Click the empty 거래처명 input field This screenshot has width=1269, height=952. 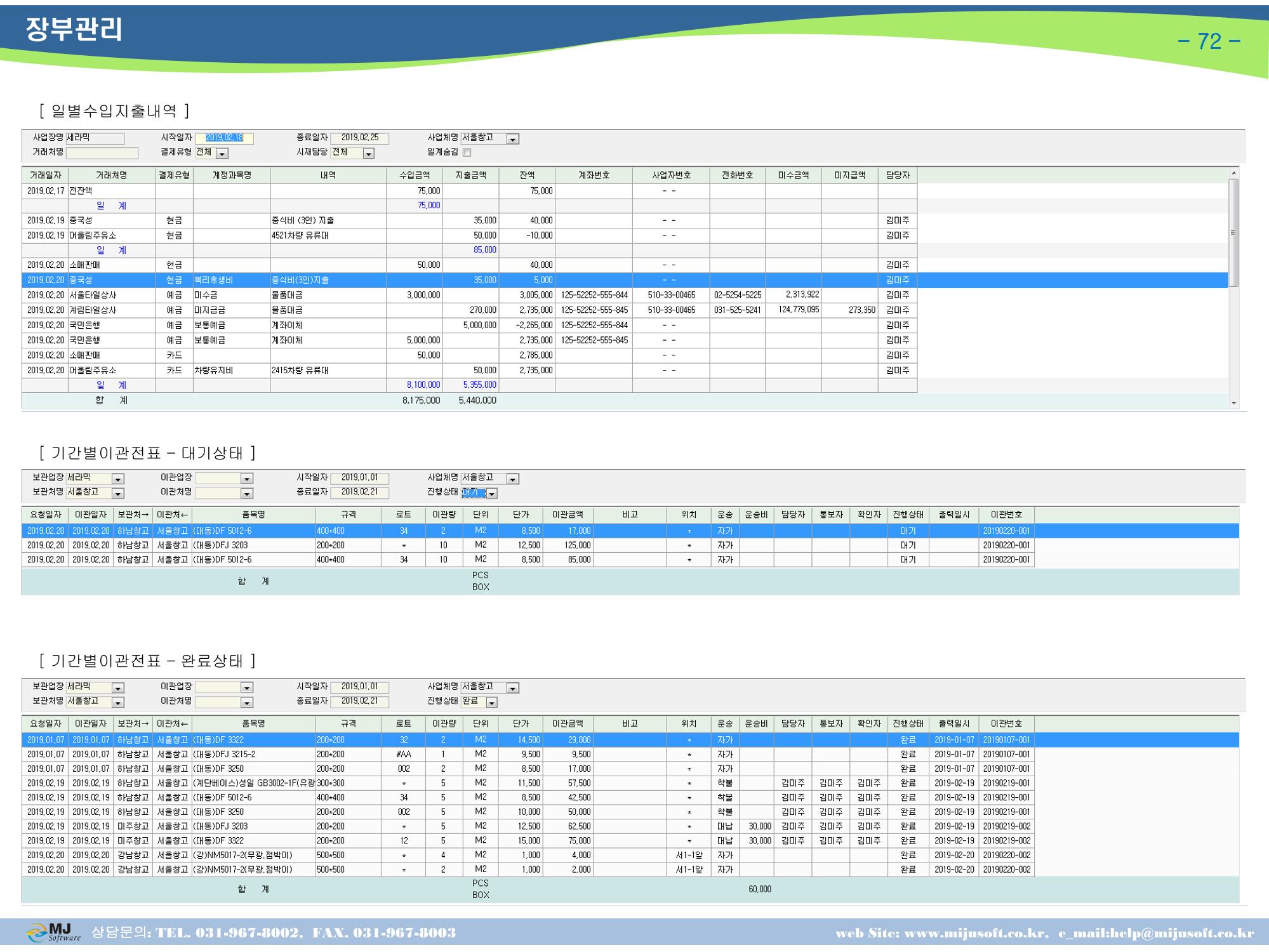tap(102, 153)
